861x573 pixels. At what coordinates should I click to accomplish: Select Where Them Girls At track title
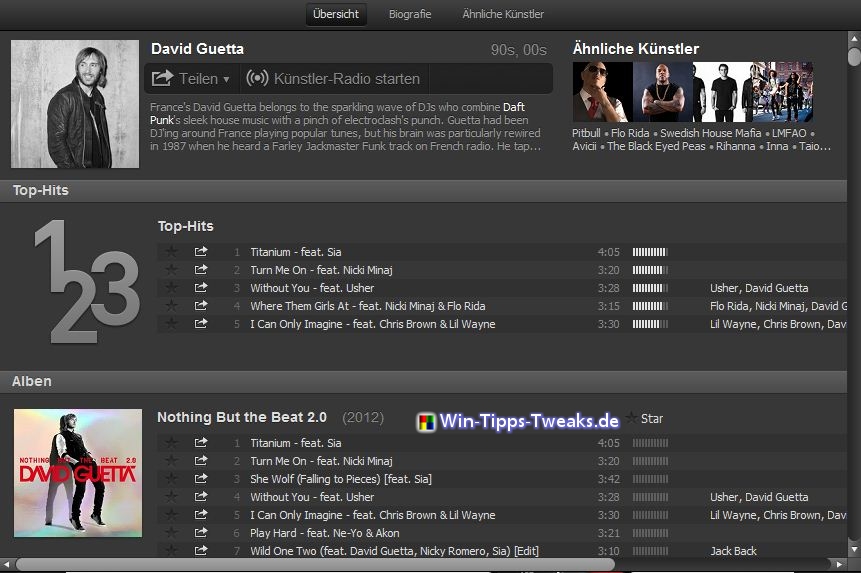(368, 306)
